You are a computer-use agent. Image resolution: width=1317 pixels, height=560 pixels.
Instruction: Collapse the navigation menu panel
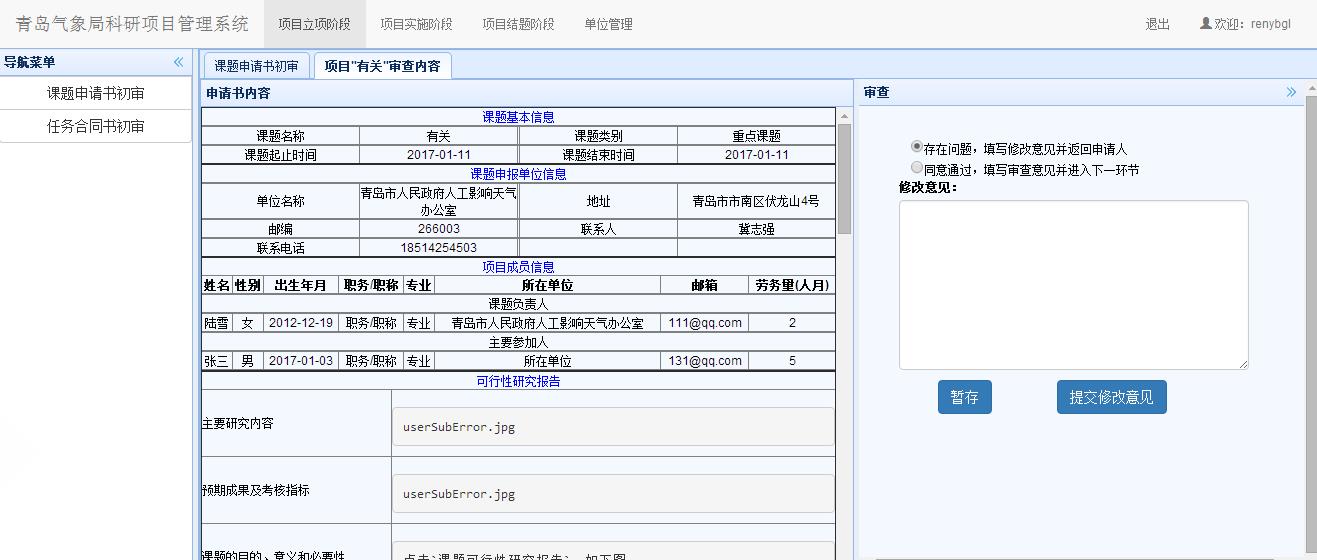point(179,62)
